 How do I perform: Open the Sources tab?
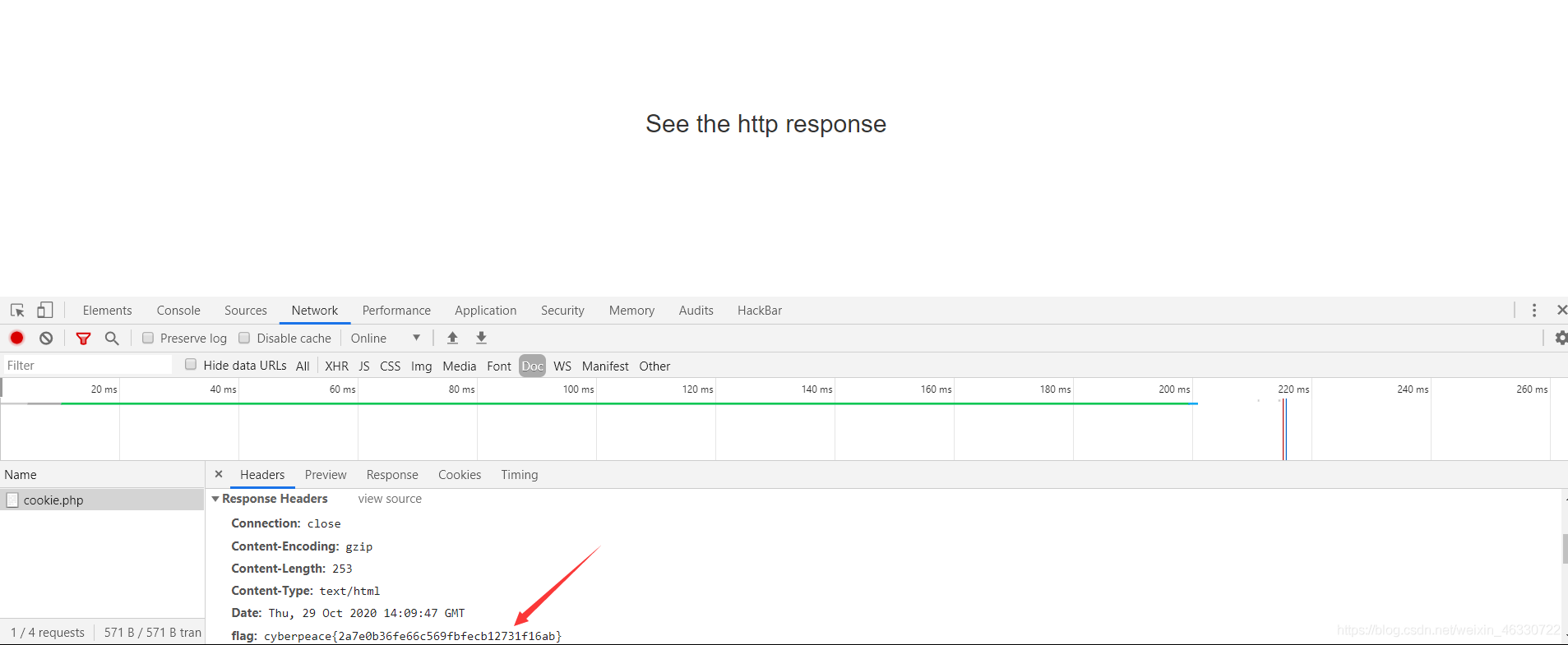[x=246, y=311]
